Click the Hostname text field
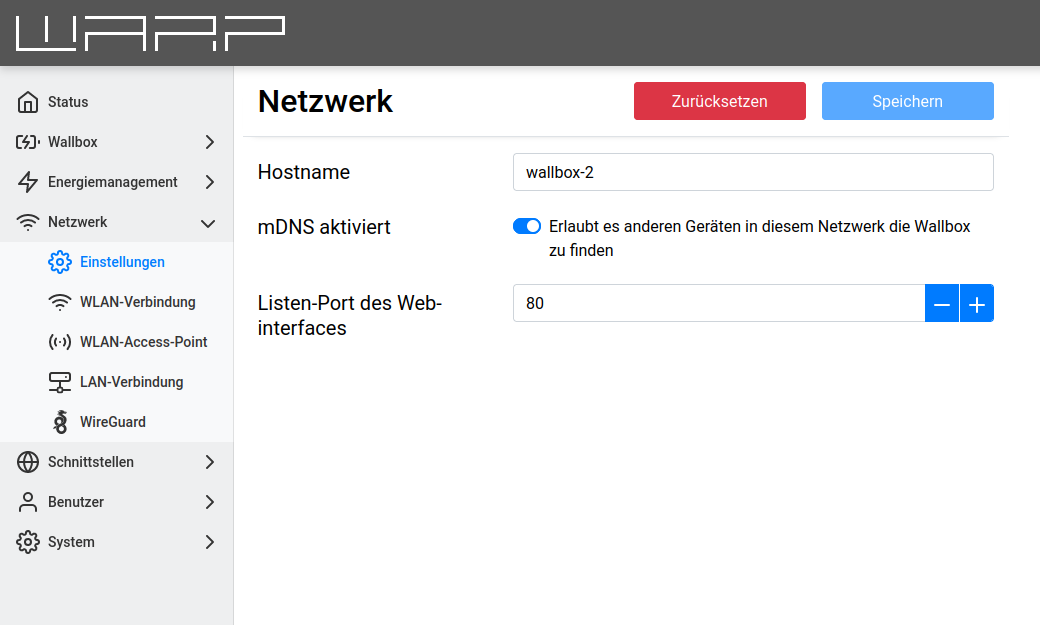1040x625 pixels. tap(752, 172)
